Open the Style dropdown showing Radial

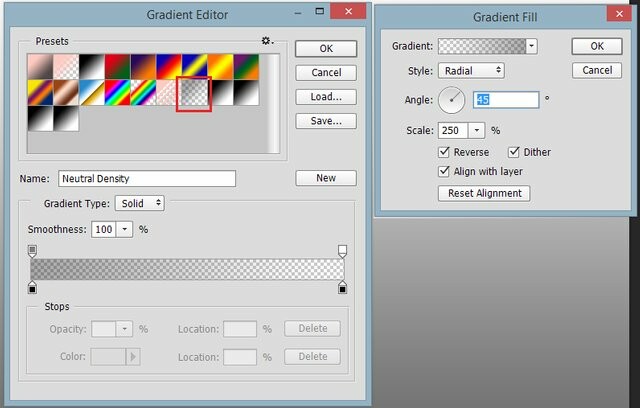pos(471,71)
